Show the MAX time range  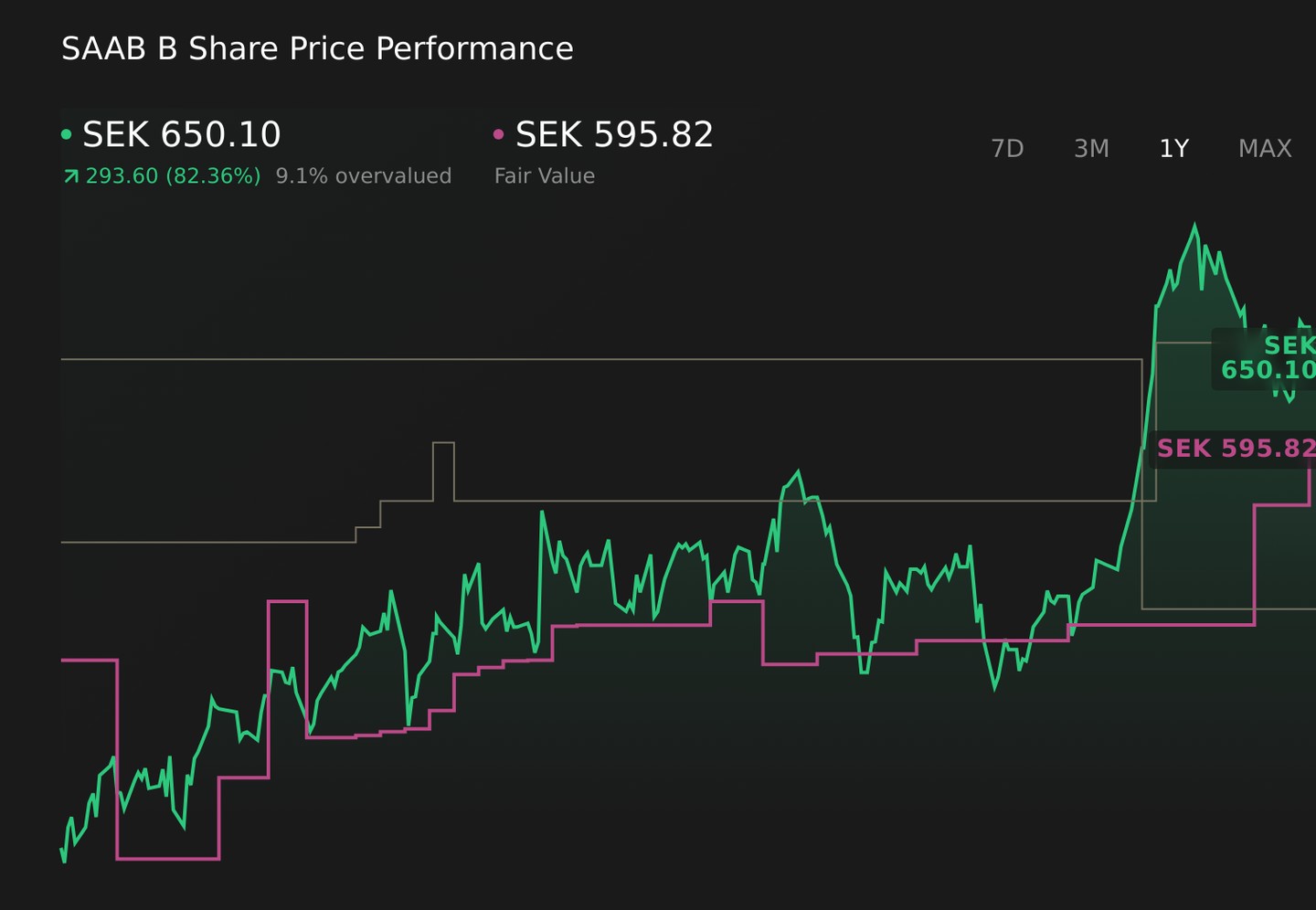[x=1265, y=148]
